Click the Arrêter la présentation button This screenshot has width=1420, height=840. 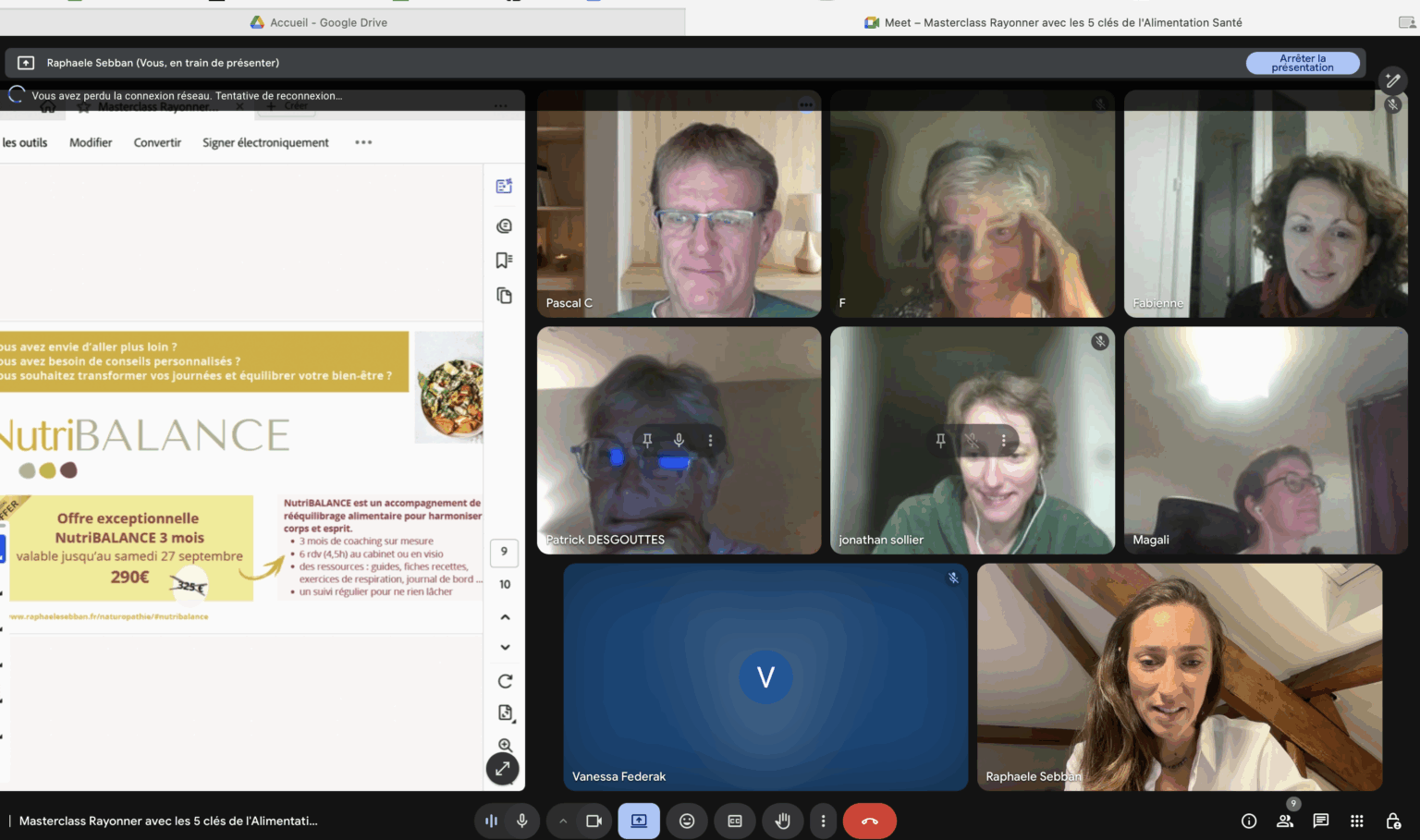click(x=1302, y=63)
